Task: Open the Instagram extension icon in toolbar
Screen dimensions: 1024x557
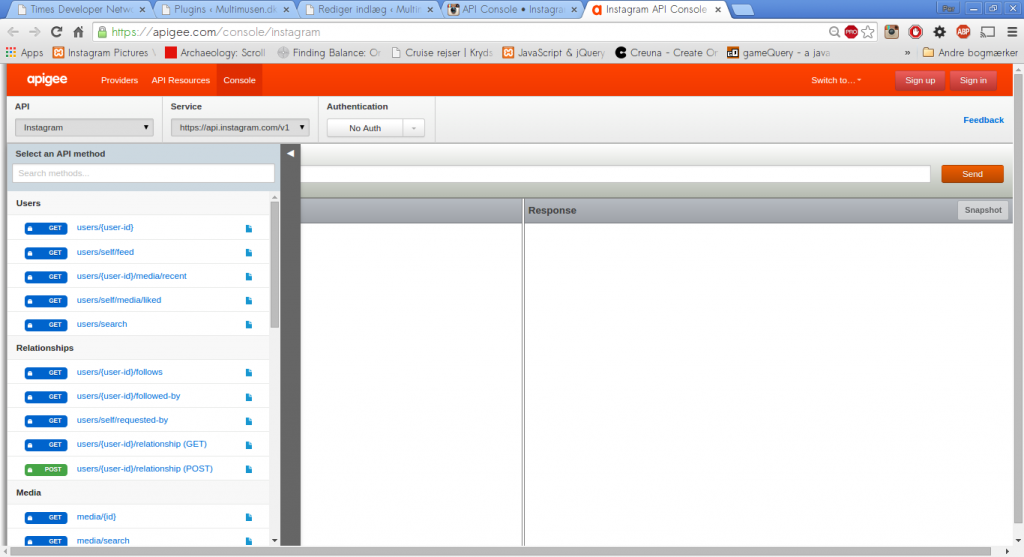Action: click(x=891, y=32)
